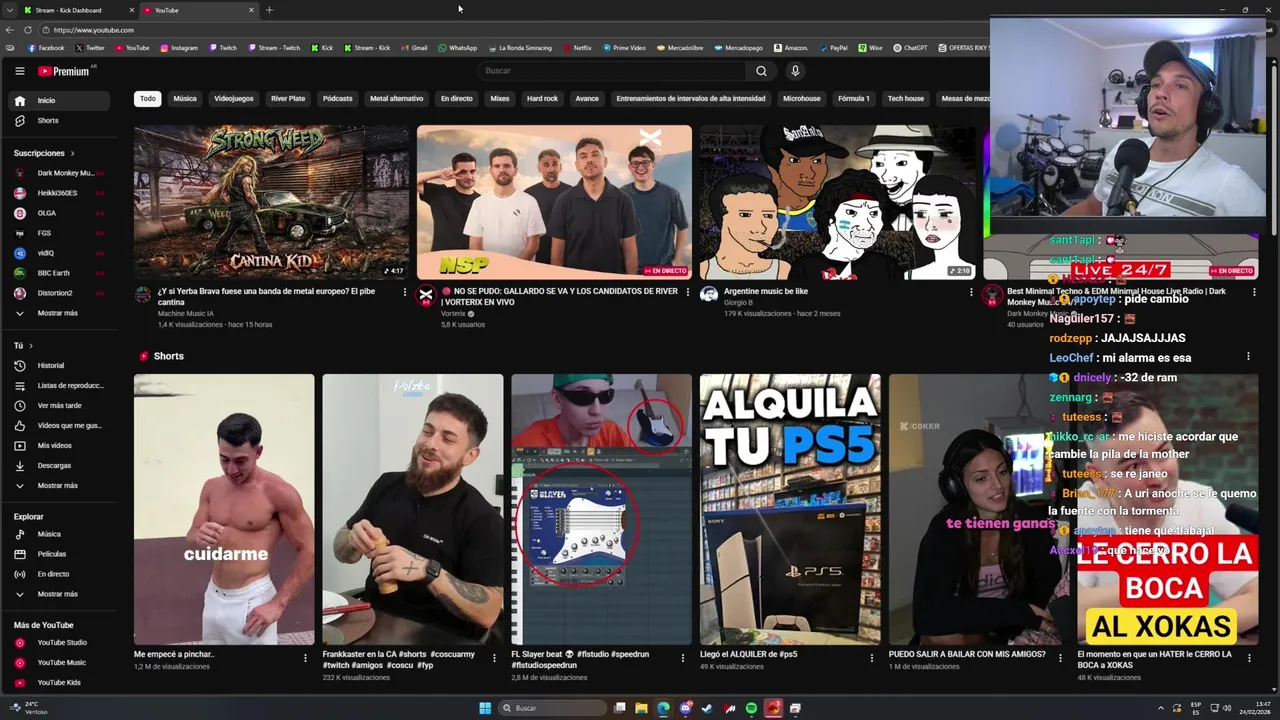
Task: Open Heikki360ES subscription channel
Action: (60, 193)
